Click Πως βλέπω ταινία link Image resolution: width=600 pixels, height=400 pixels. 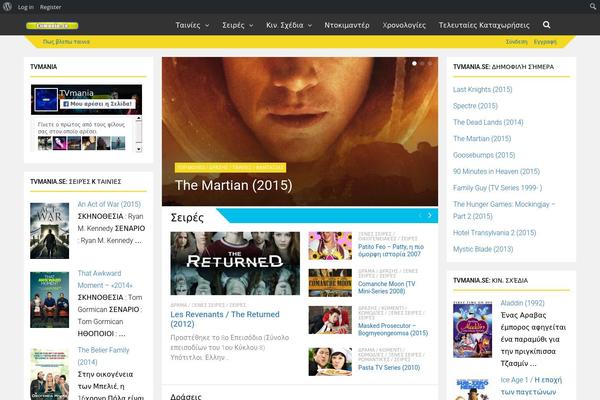66,42
